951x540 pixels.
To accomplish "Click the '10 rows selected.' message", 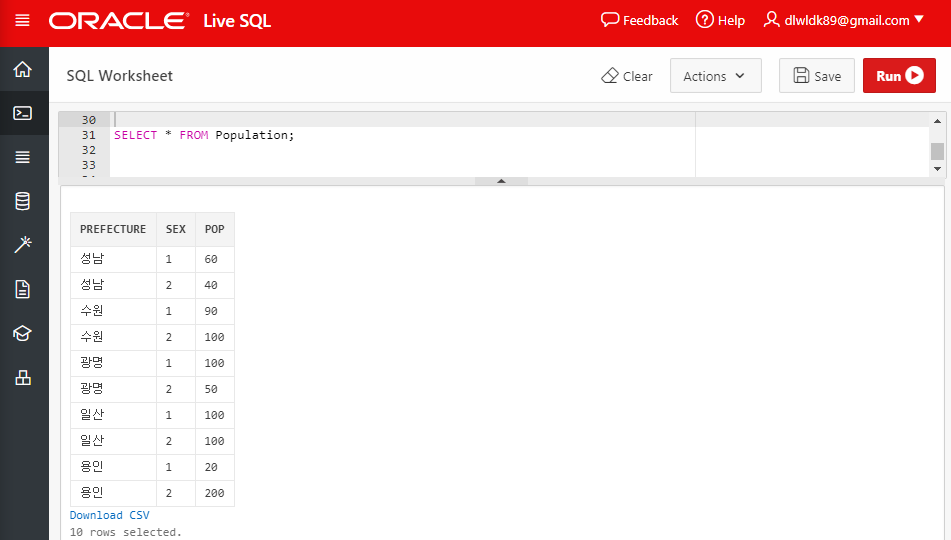I will [126, 532].
